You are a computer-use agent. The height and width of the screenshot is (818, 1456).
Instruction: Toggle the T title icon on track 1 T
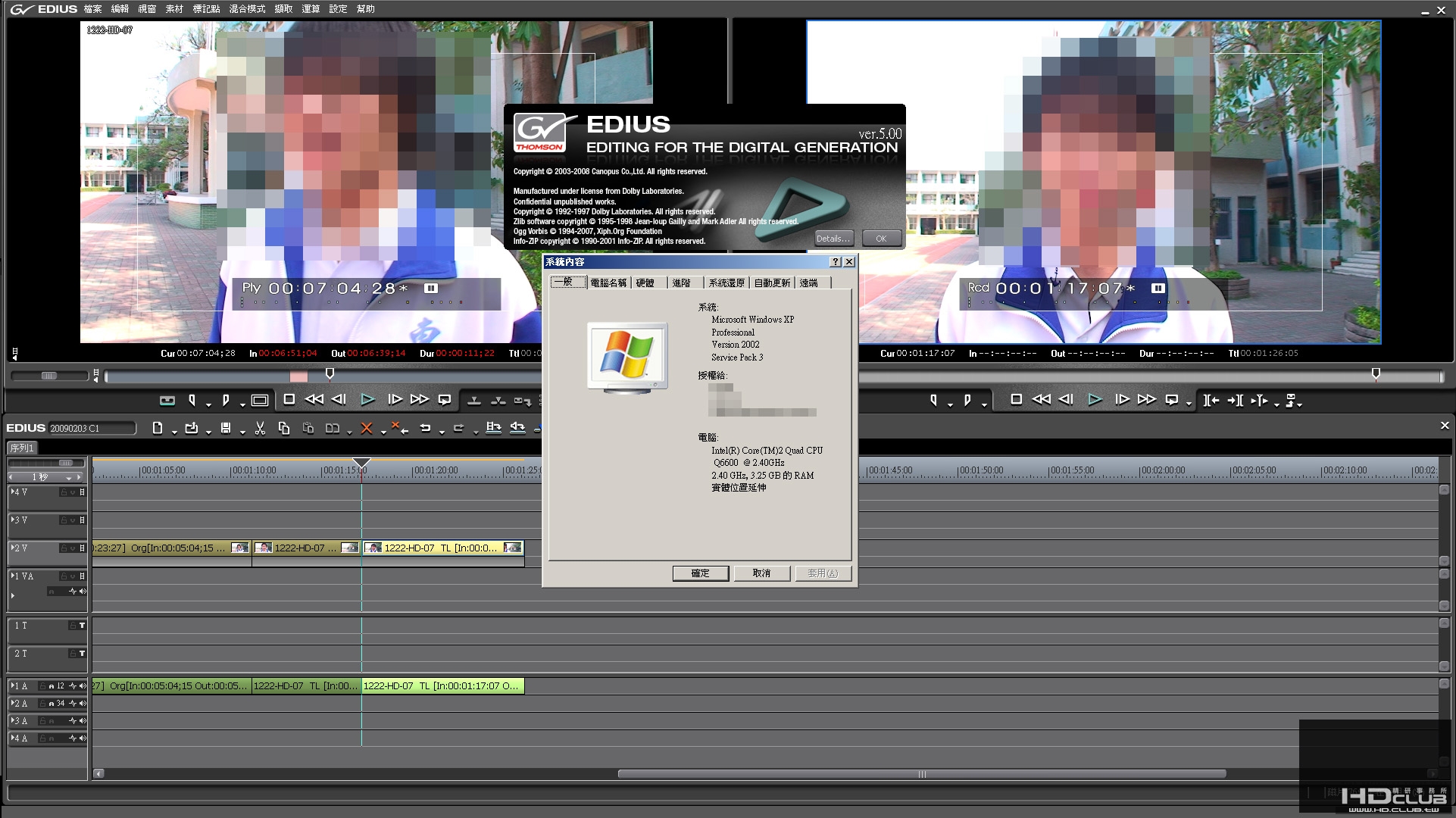click(82, 626)
